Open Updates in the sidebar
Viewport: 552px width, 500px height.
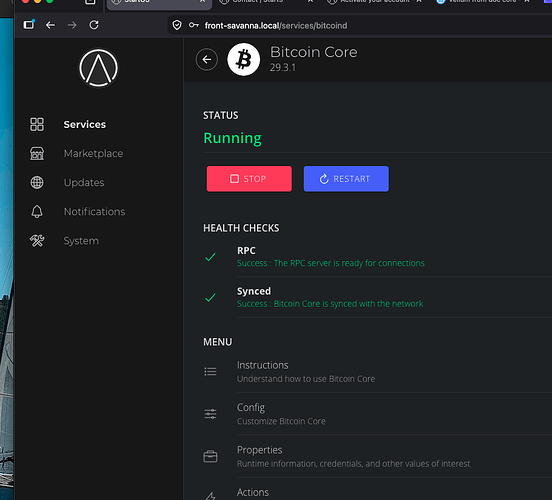click(84, 182)
